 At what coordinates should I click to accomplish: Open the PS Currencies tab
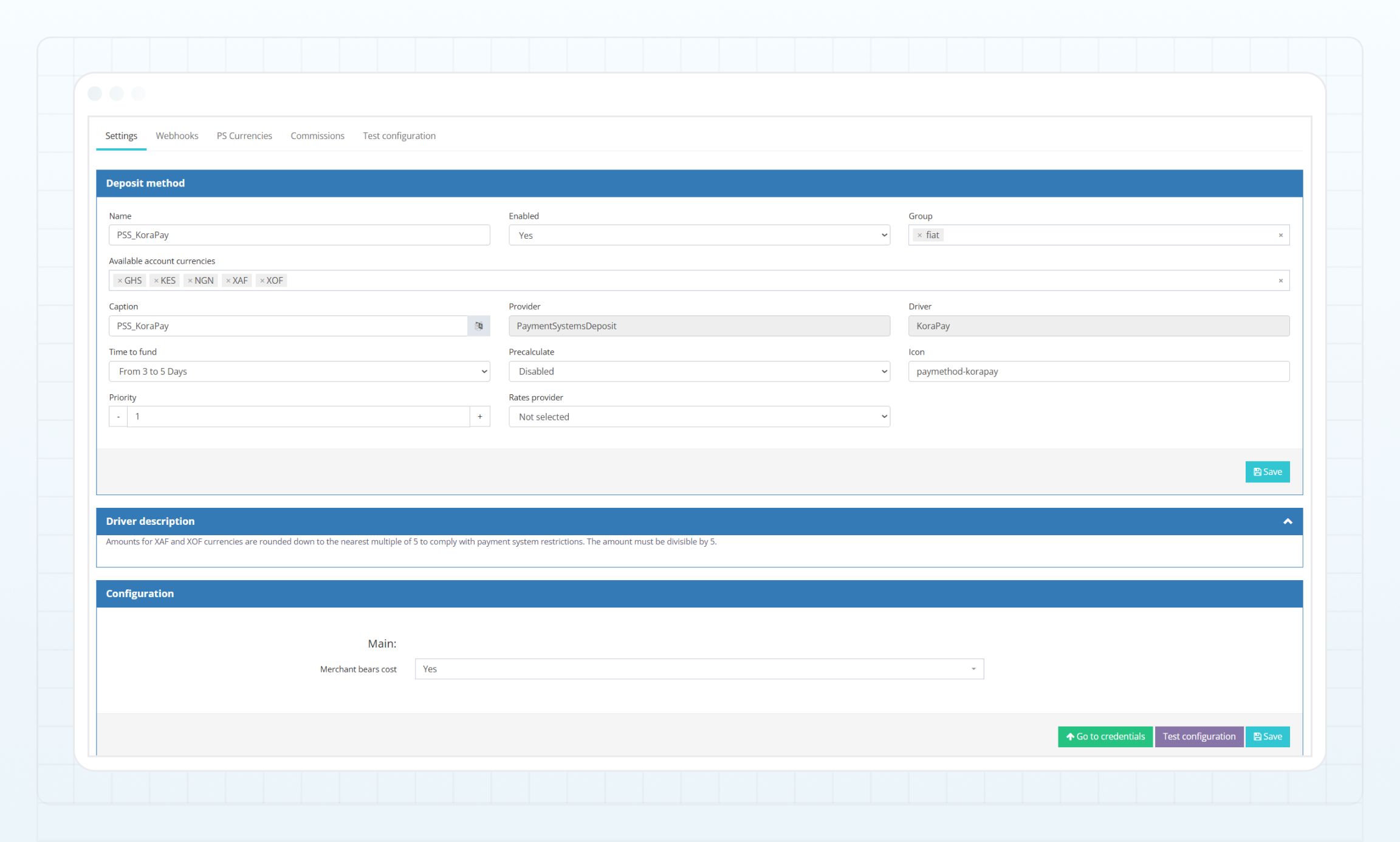coord(244,135)
